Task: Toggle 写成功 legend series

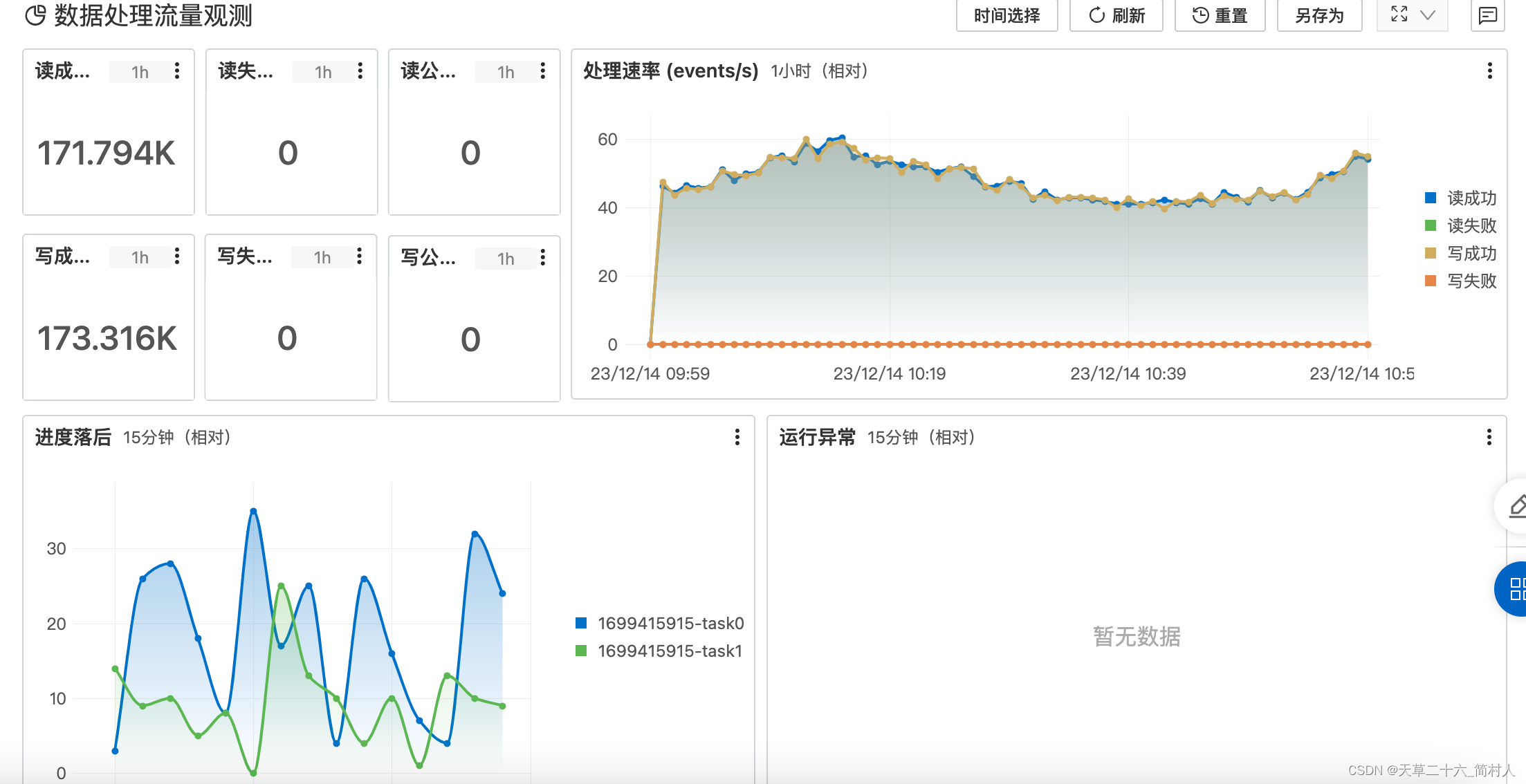Action: (1462, 254)
